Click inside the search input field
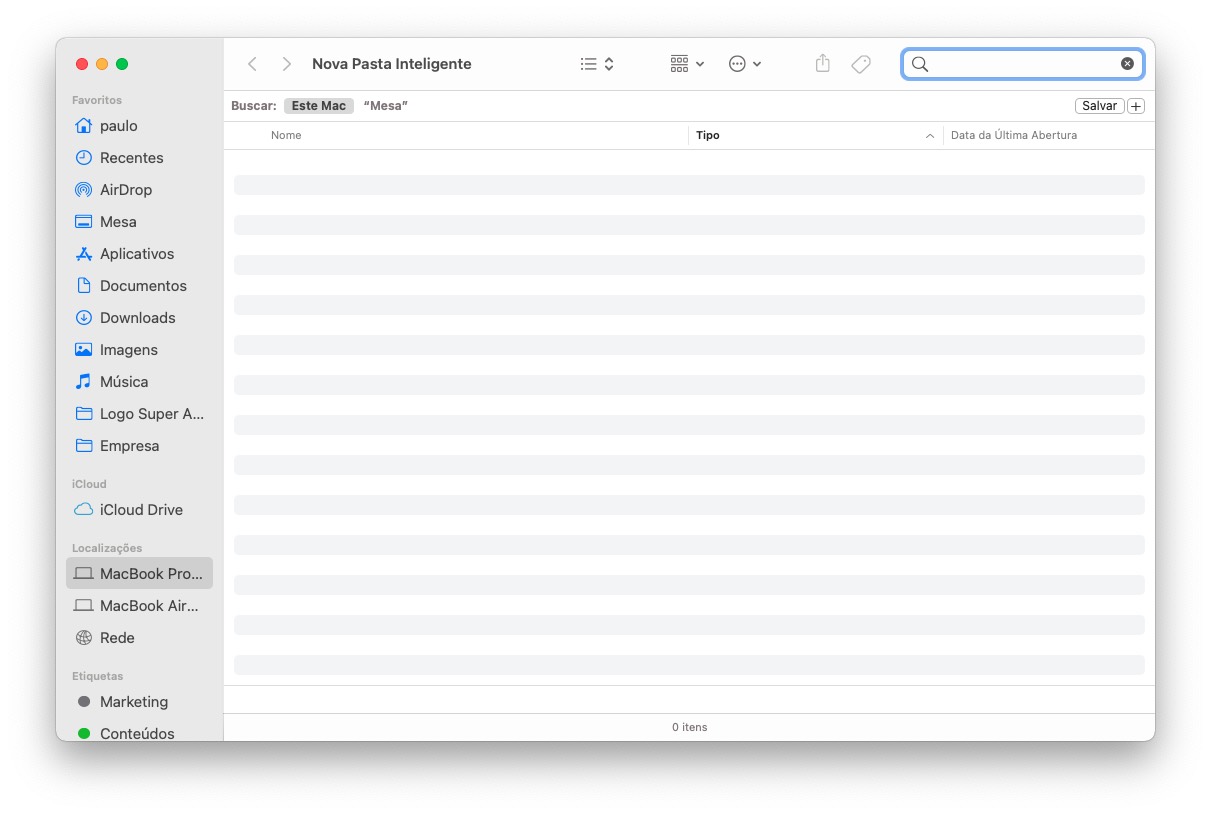 (x=1020, y=64)
